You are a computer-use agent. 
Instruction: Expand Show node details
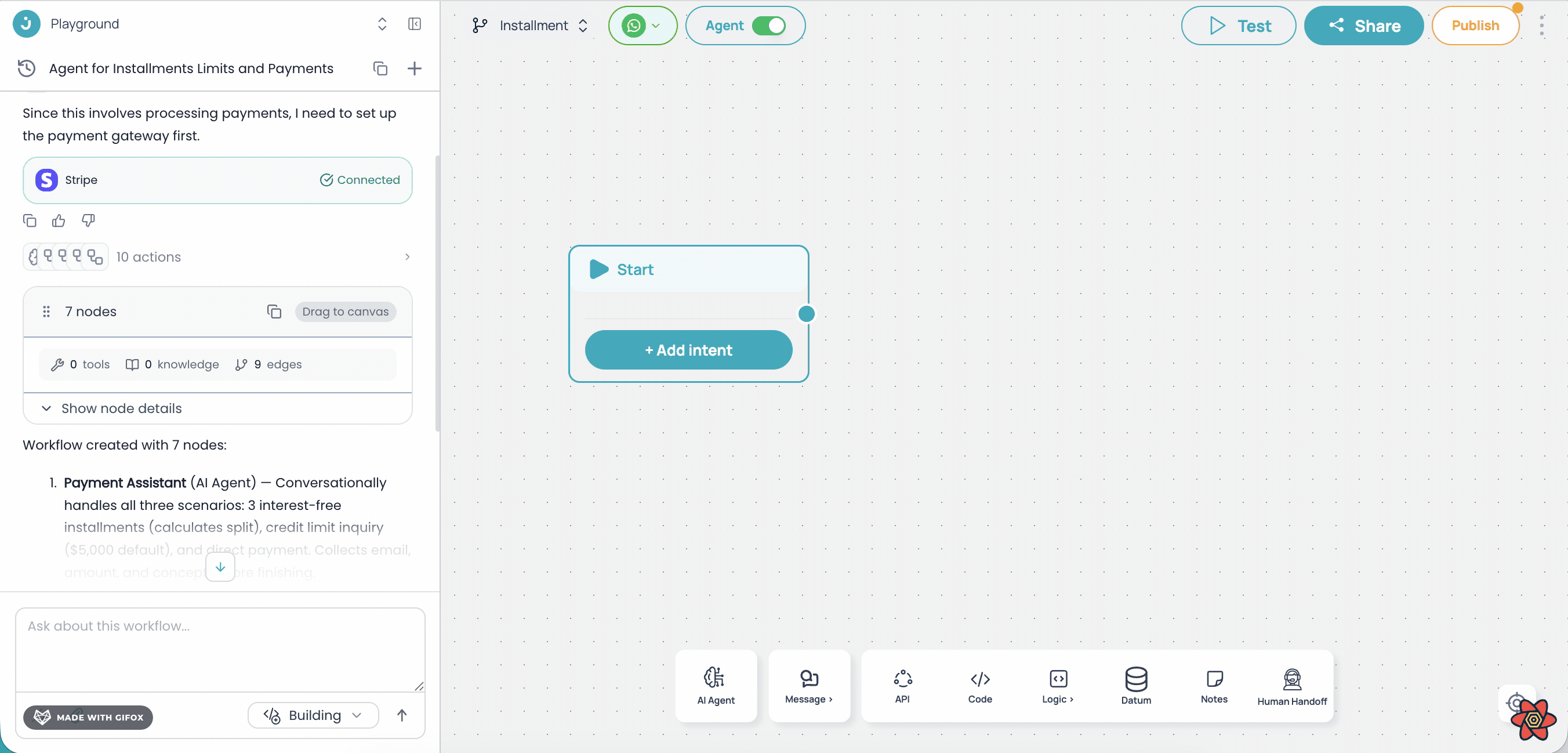[121, 408]
